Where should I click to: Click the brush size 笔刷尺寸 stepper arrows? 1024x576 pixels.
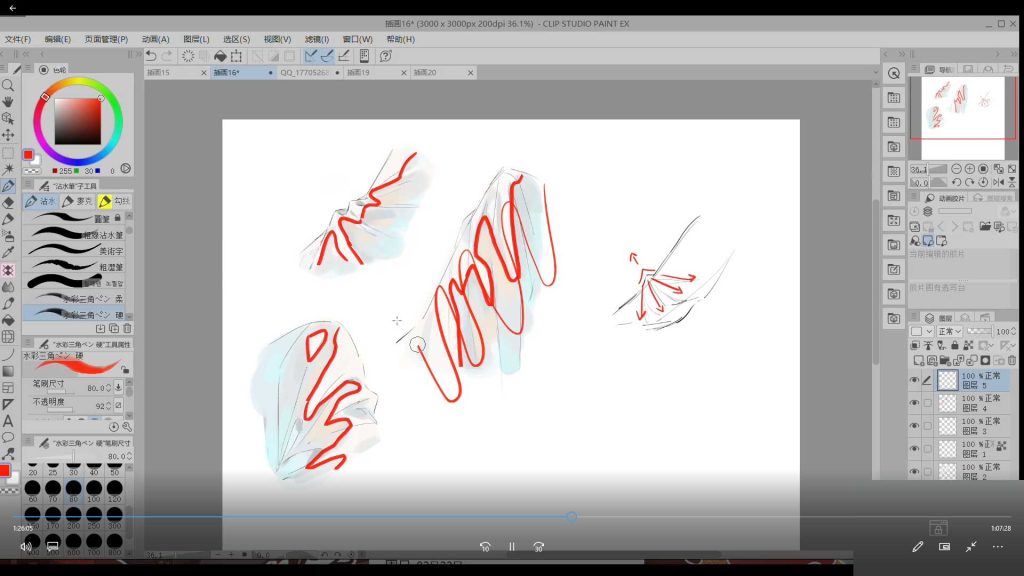119,386
